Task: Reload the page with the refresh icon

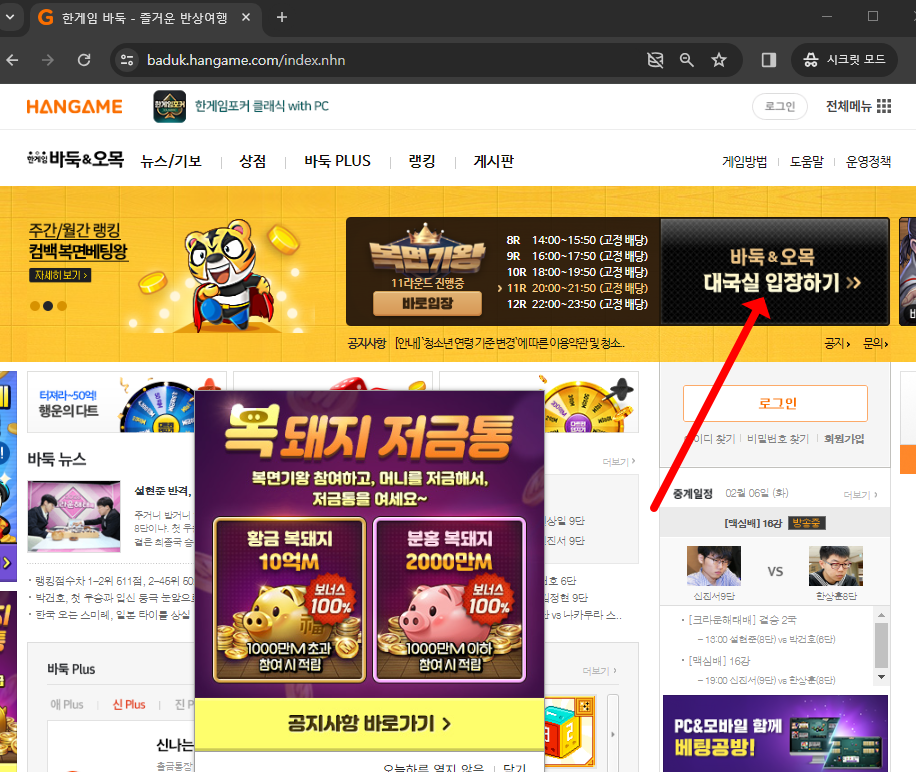Action: tap(84, 60)
